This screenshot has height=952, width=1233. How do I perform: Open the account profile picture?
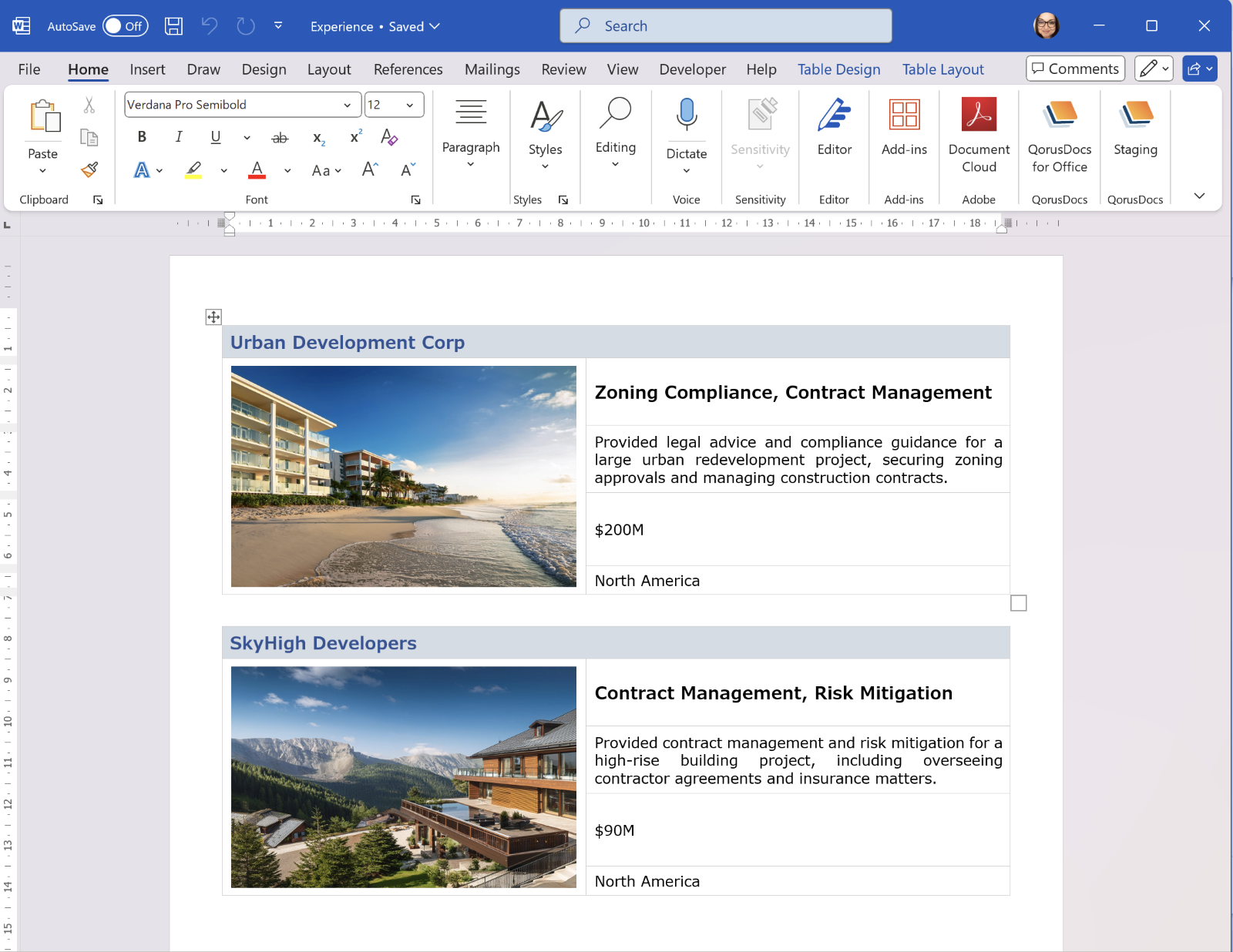pyautogui.click(x=1046, y=25)
